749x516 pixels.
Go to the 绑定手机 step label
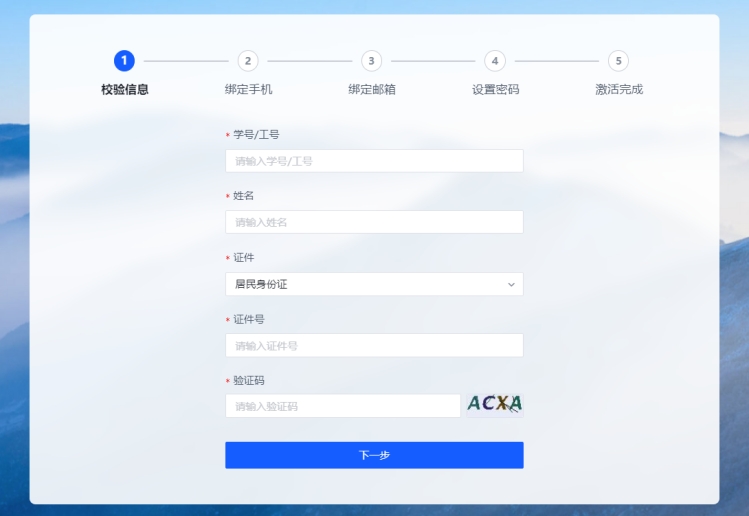pos(248,89)
